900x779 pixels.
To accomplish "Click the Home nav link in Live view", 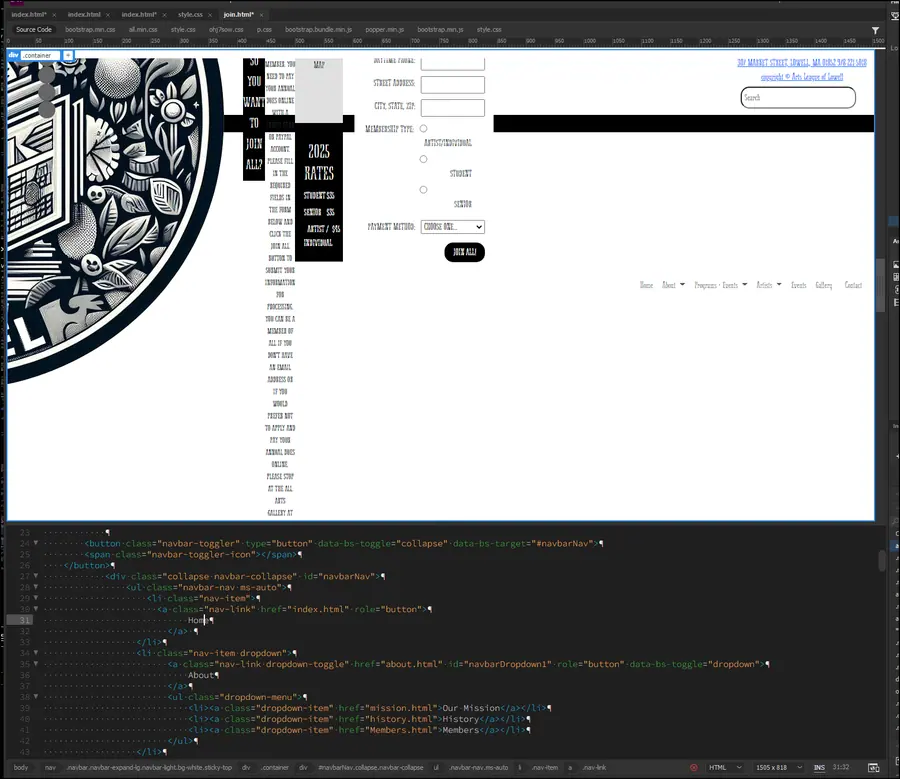I will pos(646,285).
